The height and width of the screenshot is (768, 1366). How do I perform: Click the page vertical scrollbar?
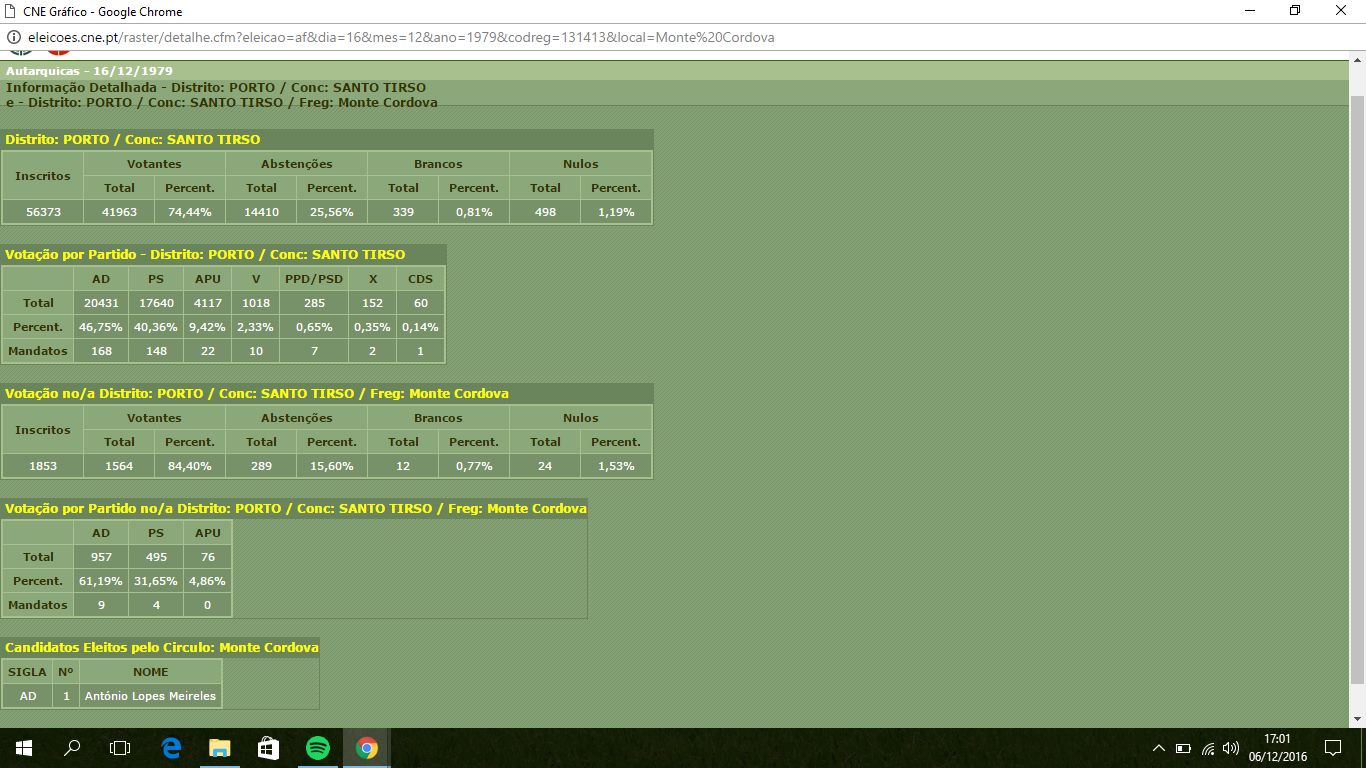(1357, 390)
